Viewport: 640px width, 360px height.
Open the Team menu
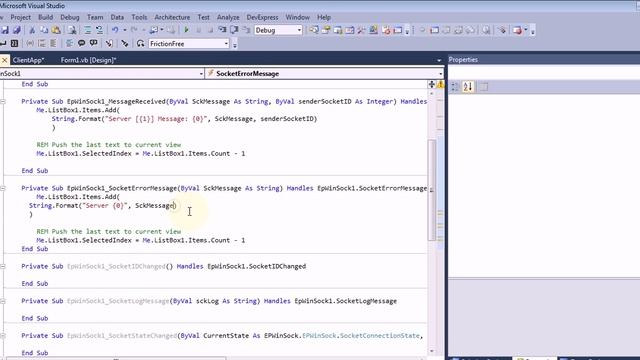[x=95, y=18]
